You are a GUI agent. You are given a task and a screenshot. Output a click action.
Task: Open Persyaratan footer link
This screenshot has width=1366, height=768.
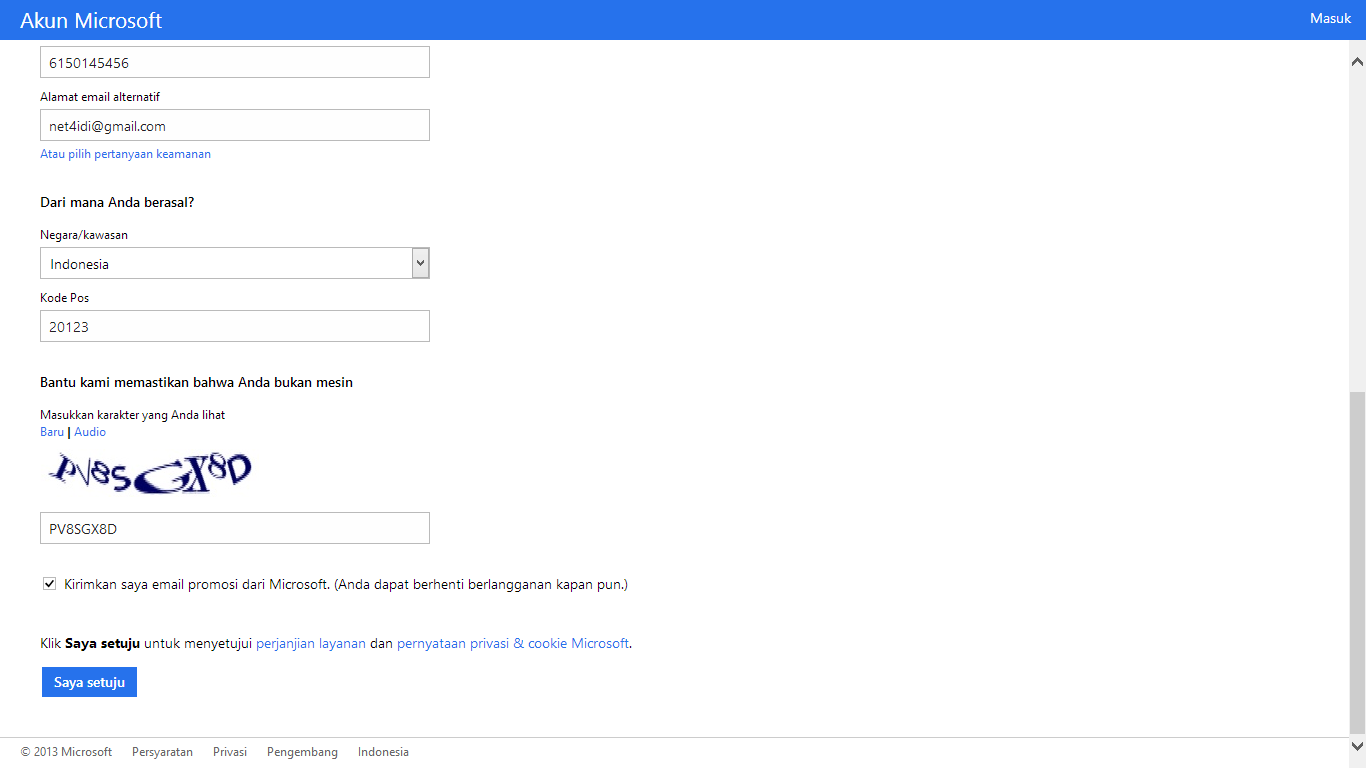[x=162, y=752]
